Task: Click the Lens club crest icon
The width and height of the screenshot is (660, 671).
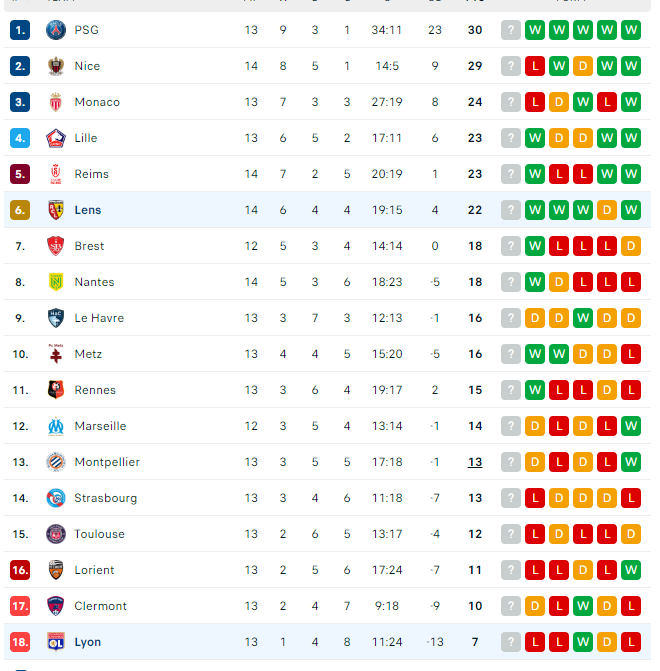Action: pyautogui.click(x=55, y=210)
